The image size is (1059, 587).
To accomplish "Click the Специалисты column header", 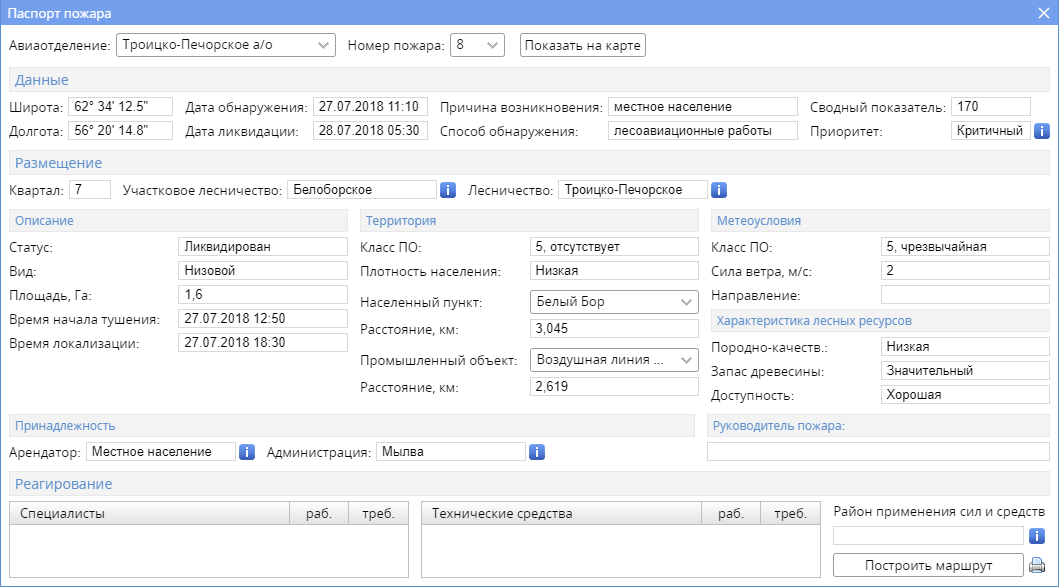I will 149,513.
